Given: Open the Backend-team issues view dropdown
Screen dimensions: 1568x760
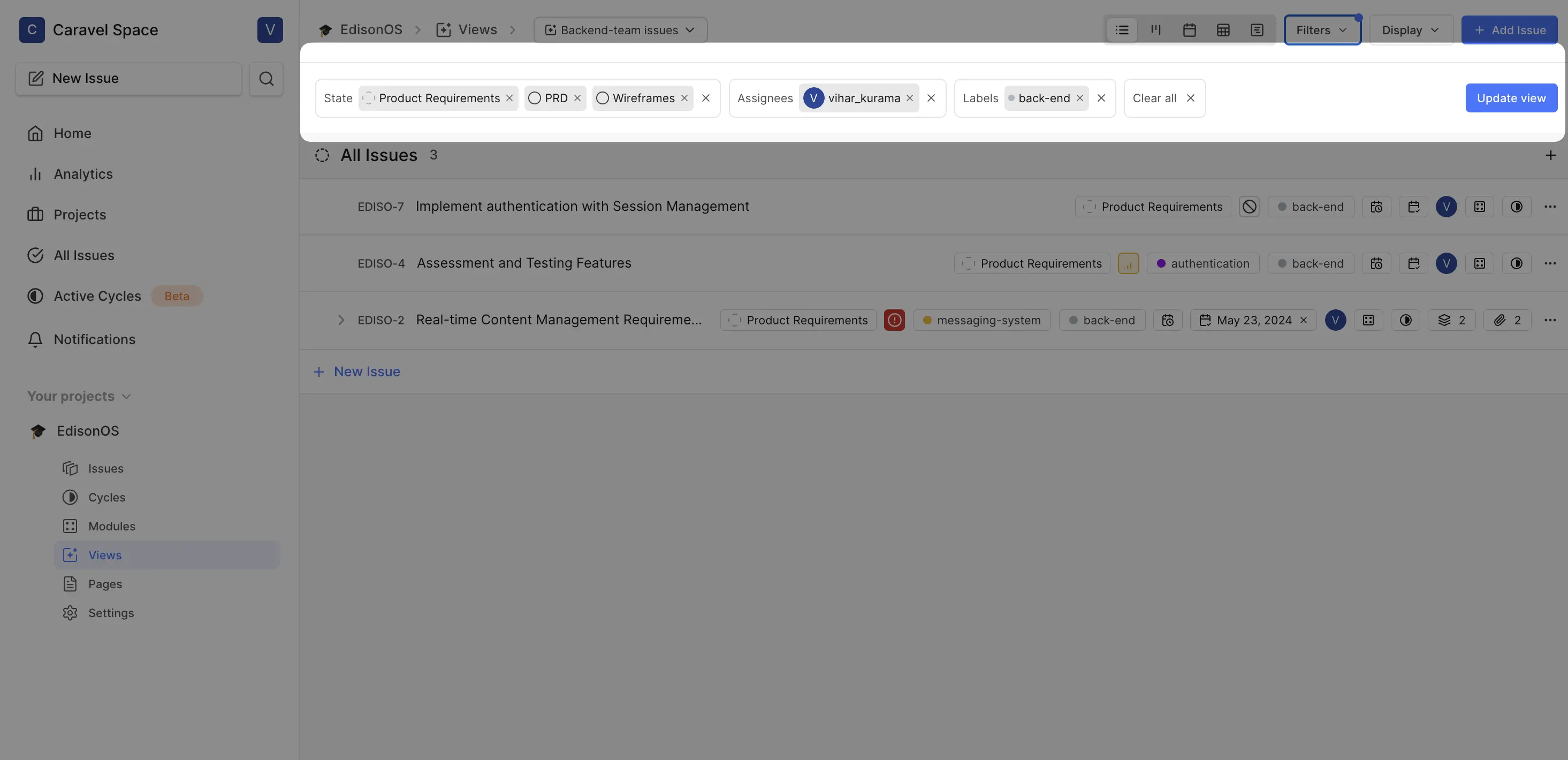Looking at the screenshot, I should 620,29.
